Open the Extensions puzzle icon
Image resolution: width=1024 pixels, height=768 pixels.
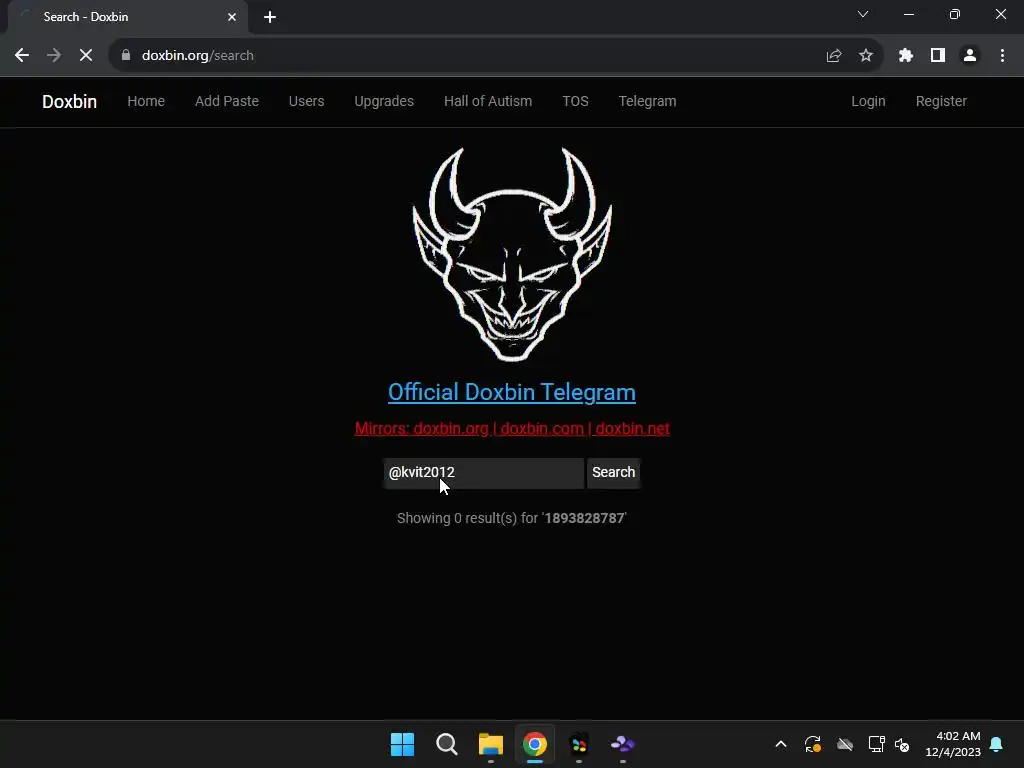click(x=906, y=56)
